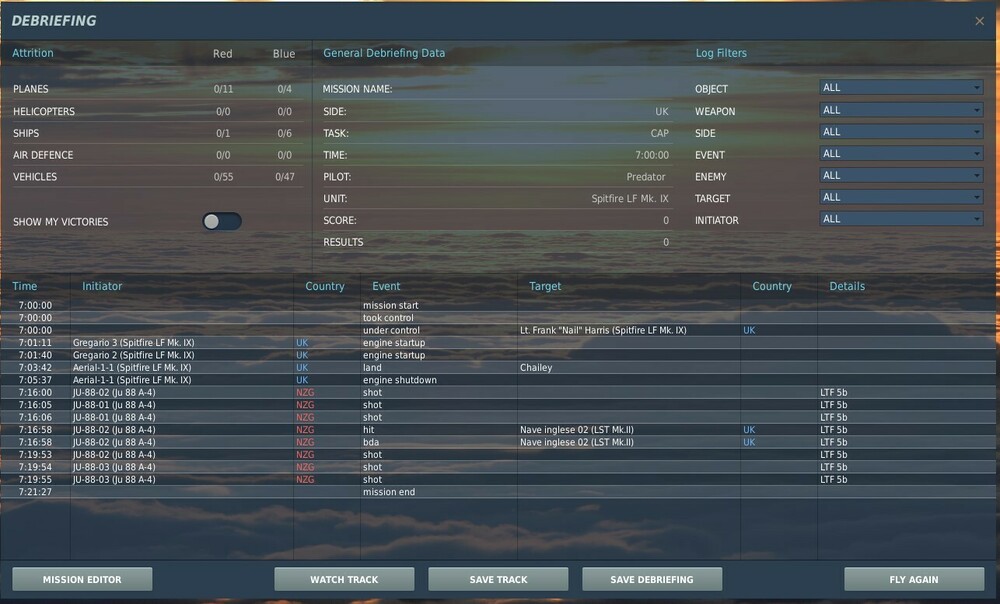Select the 7:19:55 JU-88-03 shot row

(497, 479)
